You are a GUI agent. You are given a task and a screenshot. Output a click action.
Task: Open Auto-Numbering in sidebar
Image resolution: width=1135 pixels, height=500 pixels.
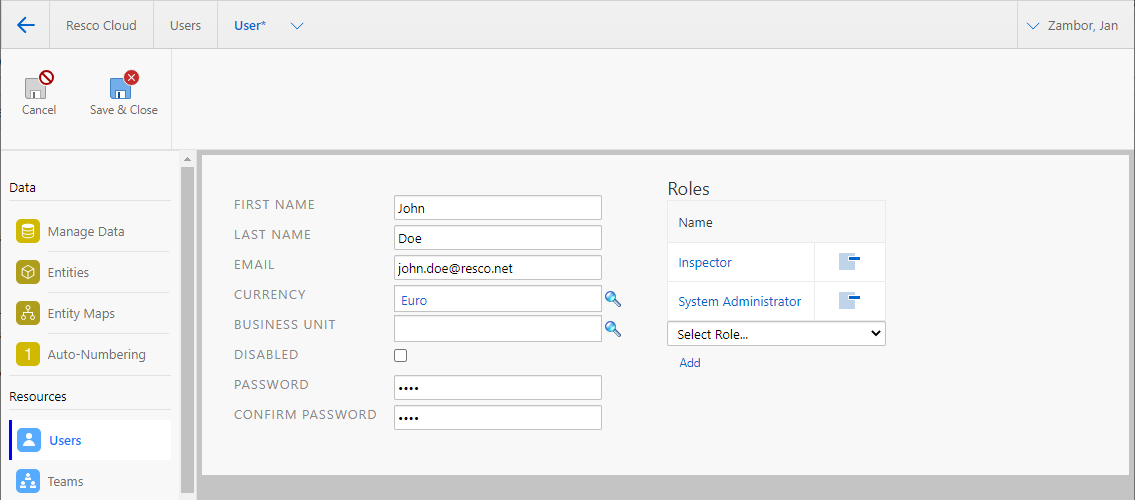(96, 354)
